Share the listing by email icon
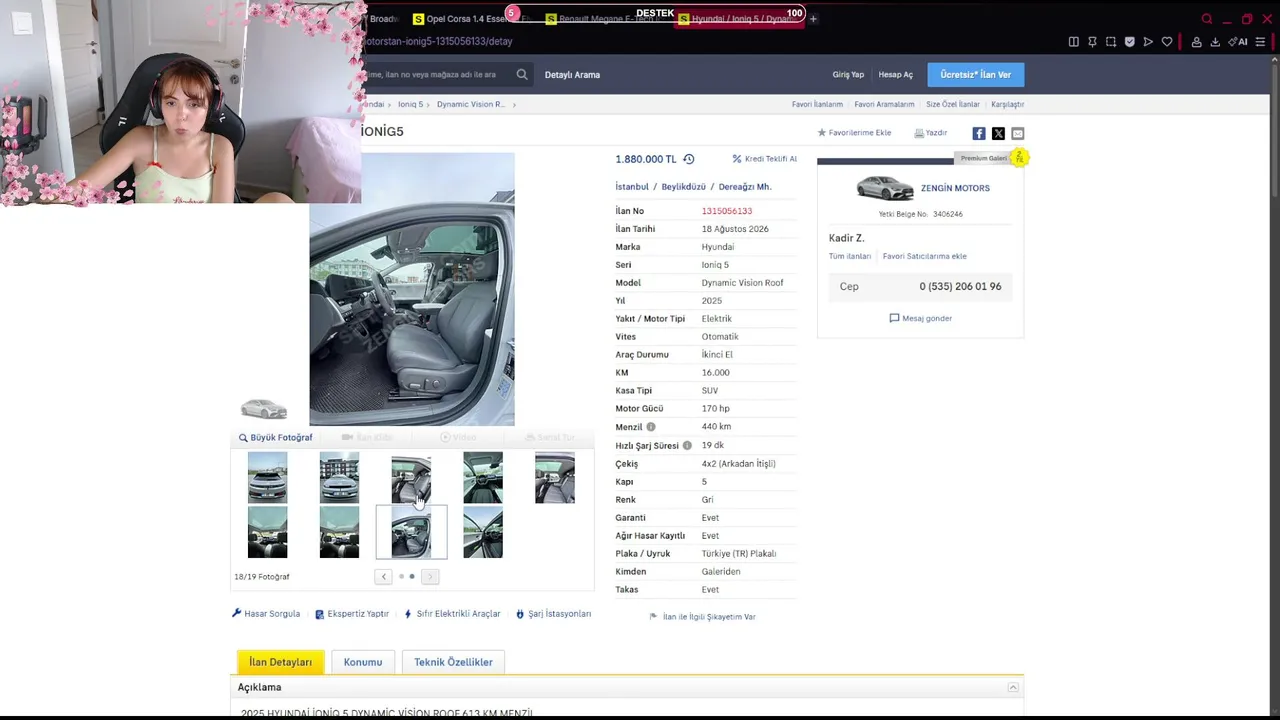 pos(1018,133)
